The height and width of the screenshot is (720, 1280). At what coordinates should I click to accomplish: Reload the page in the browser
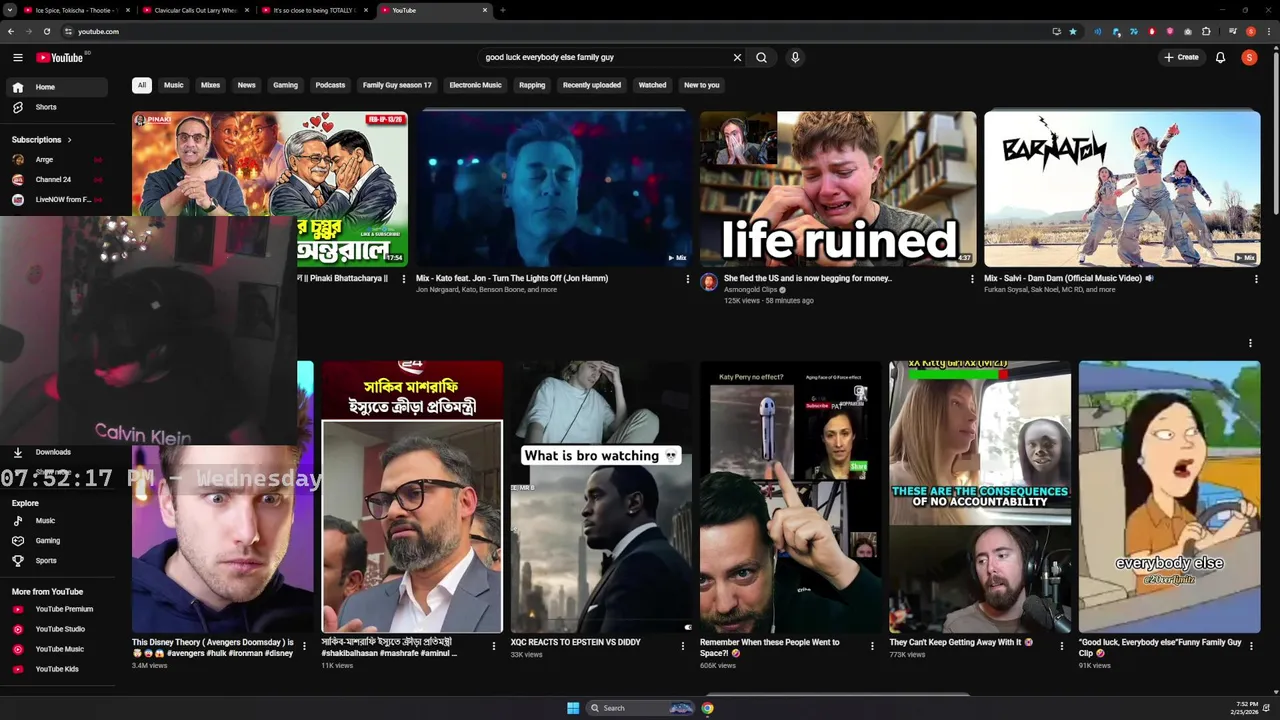[x=46, y=31]
